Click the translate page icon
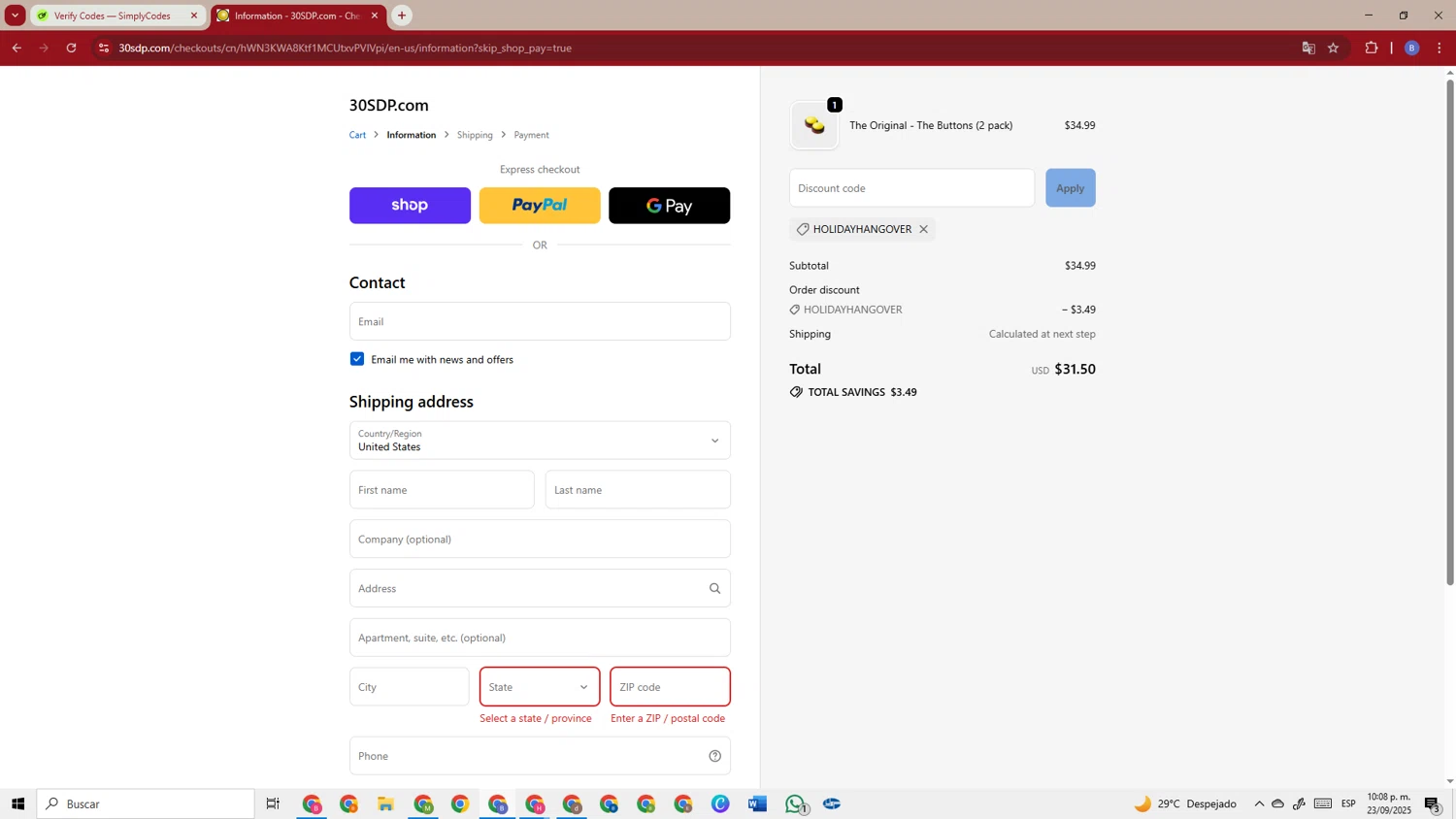The image size is (1456, 819). (x=1308, y=48)
